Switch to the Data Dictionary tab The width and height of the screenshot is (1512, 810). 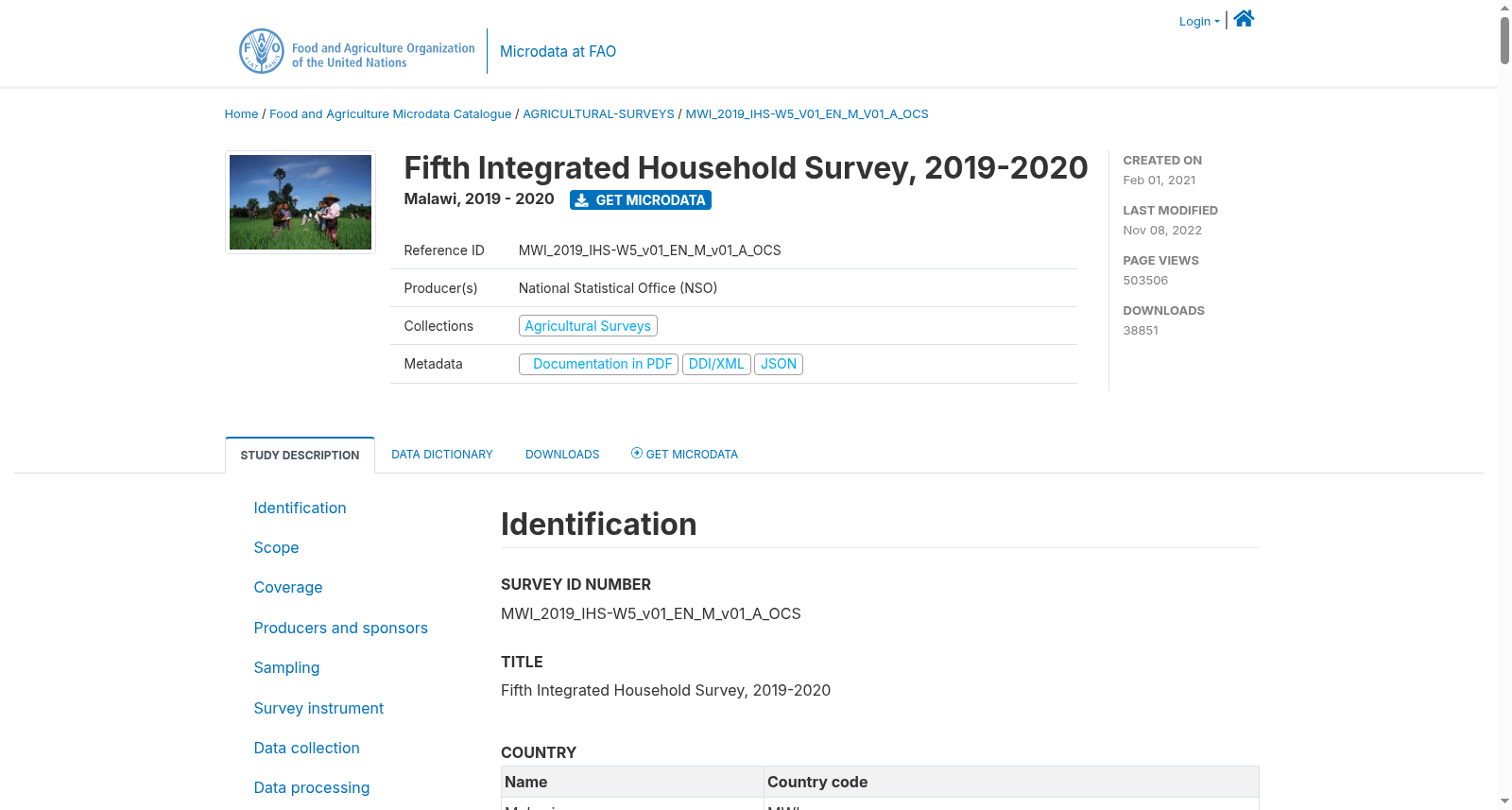pos(442,455)
